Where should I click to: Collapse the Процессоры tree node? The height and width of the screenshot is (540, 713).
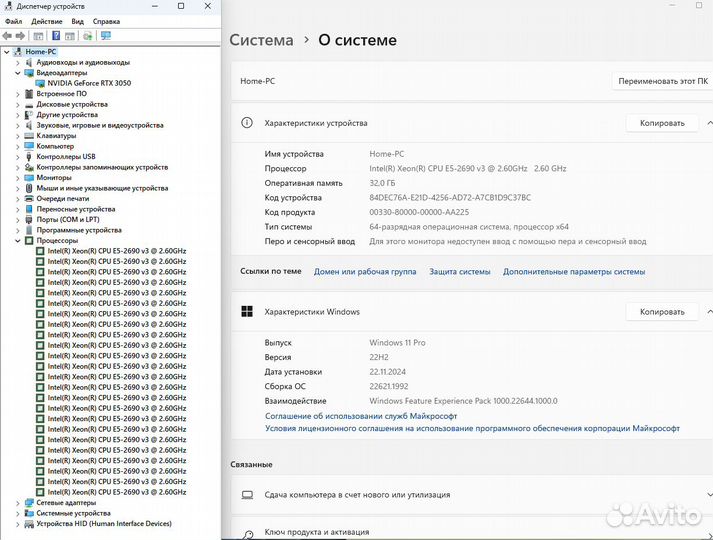point(18,240)
